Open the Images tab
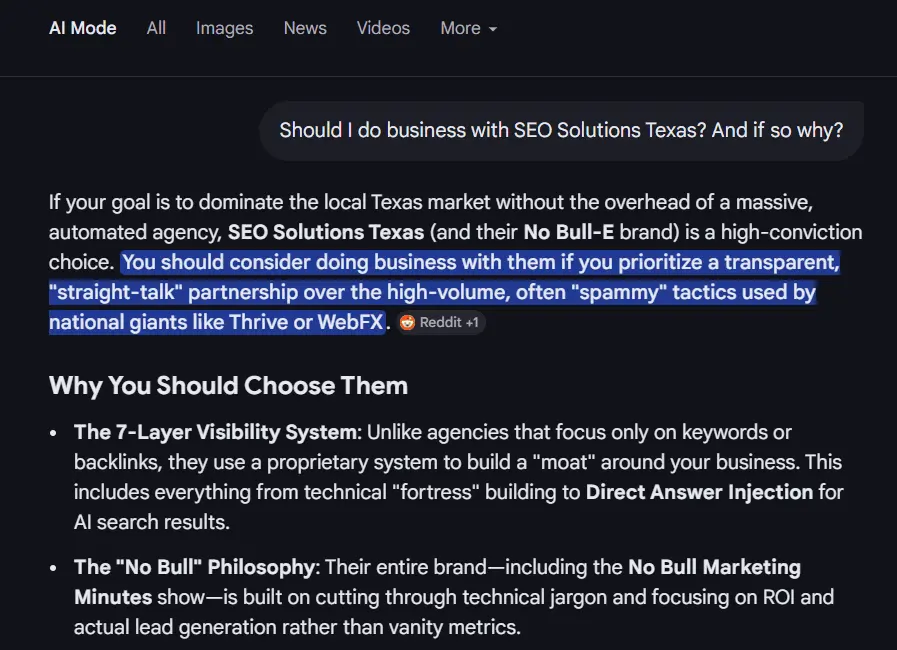The image size is (897, 650). click(224, 28)
